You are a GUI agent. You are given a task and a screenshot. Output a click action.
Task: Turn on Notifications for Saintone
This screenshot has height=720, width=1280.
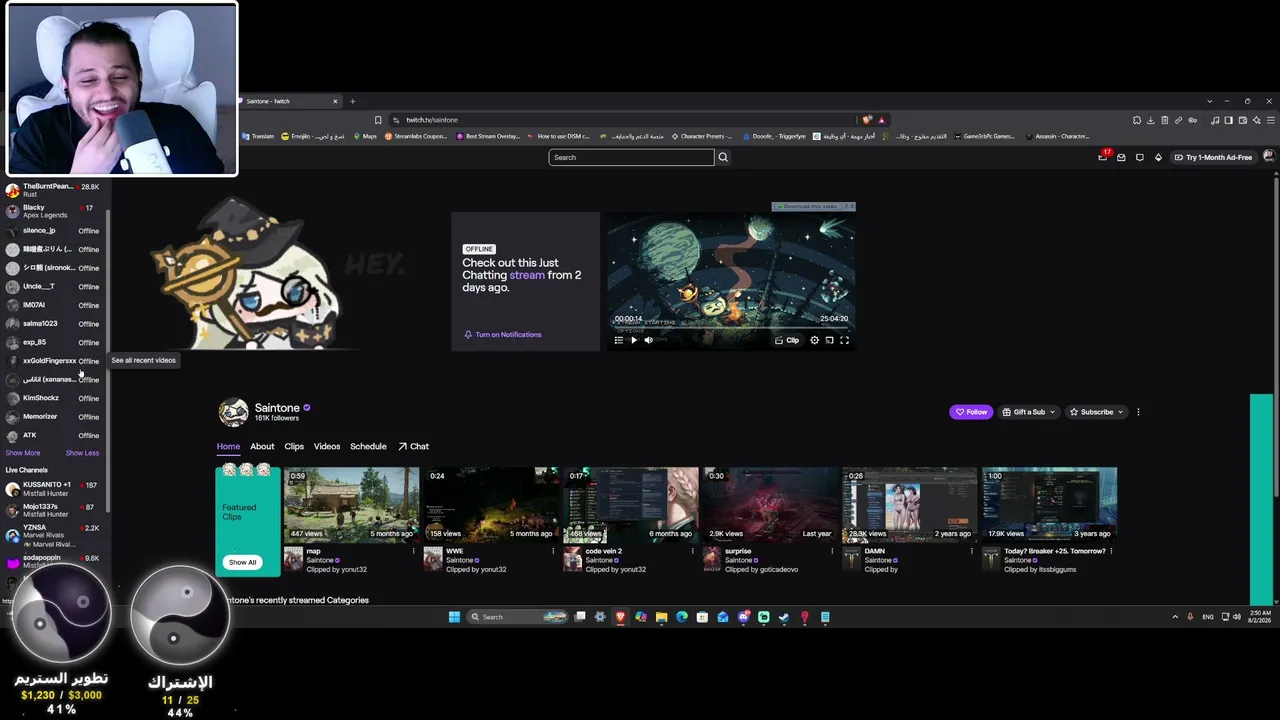(502, 335)
